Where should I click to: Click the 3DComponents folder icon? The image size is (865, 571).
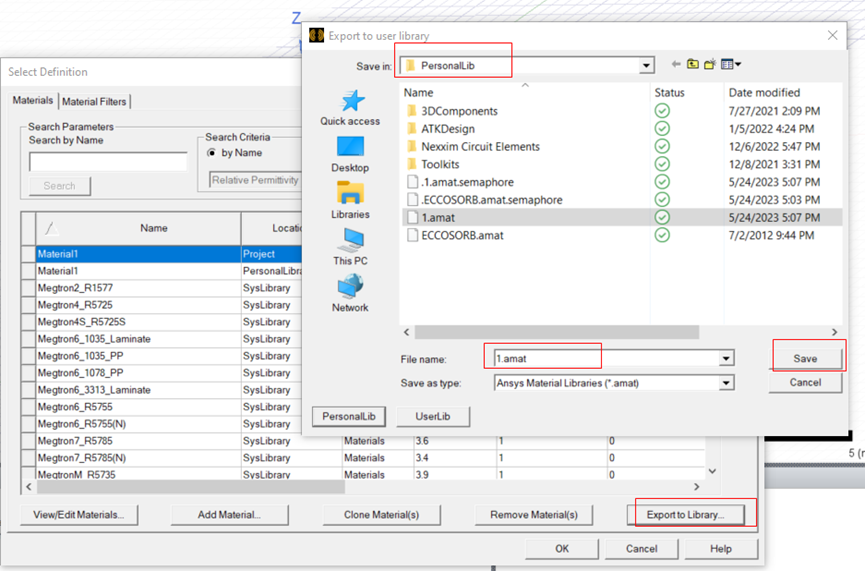(x=412, y=111)
